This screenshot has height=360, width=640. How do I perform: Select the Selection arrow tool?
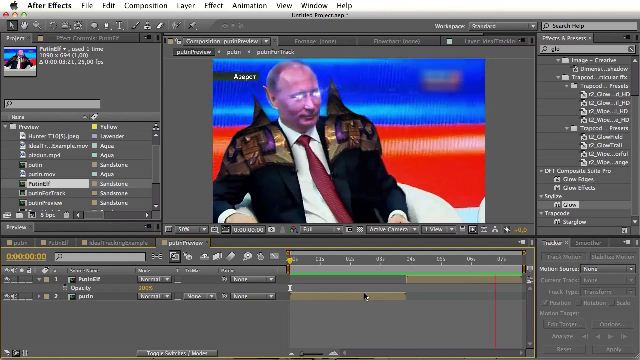tap(12, 26)
